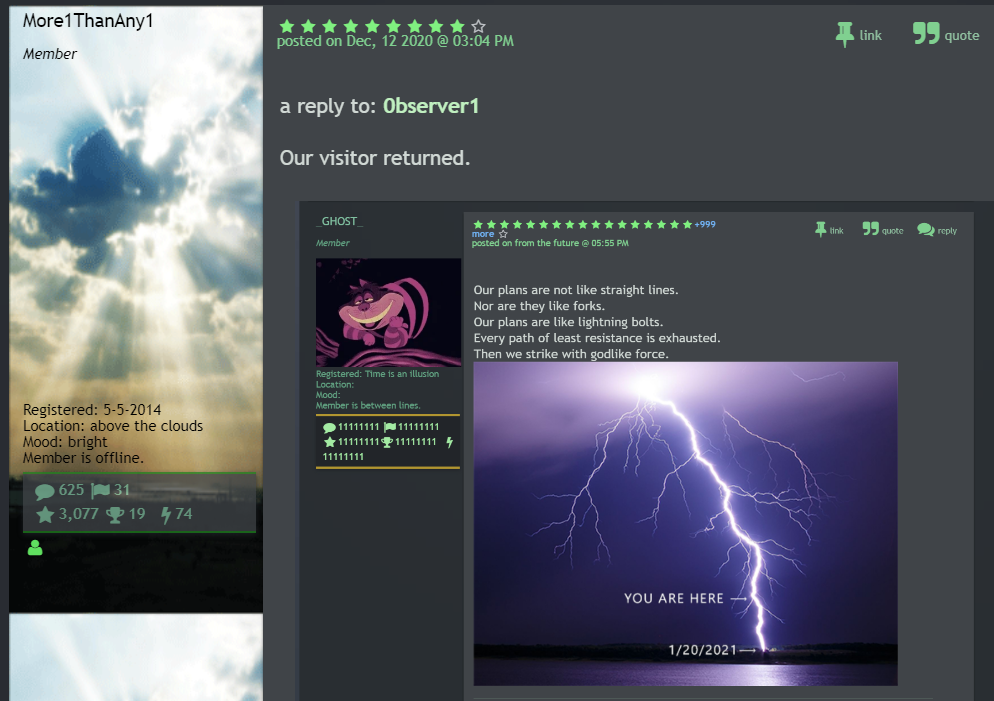Click the 'Mood: bright' text

point(65,442)
